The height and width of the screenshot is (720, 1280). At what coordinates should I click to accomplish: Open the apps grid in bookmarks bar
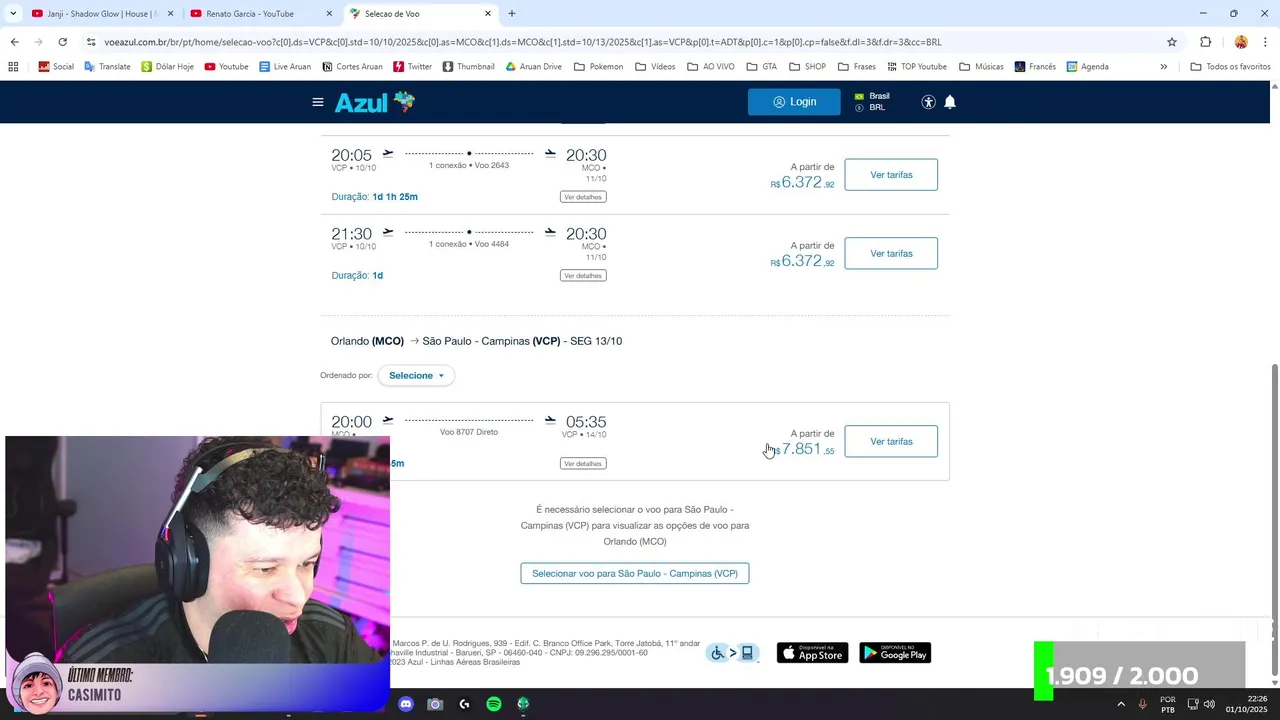(13, 67)
